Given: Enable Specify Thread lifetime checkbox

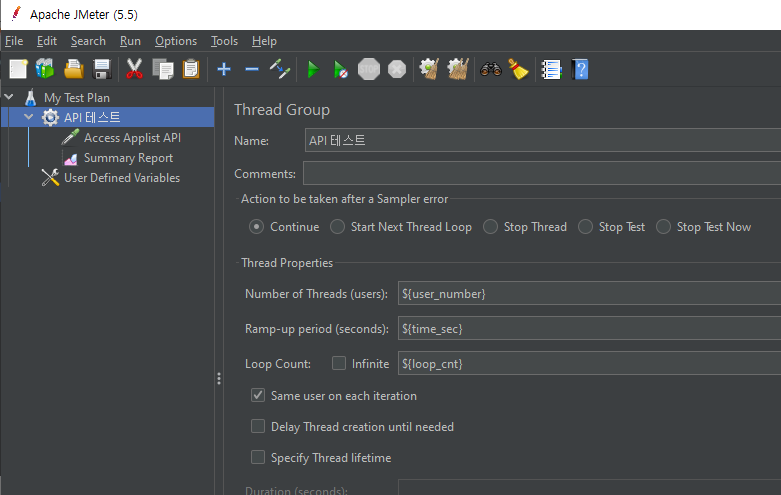Looking at the screenshot, I should click(258, 457).
